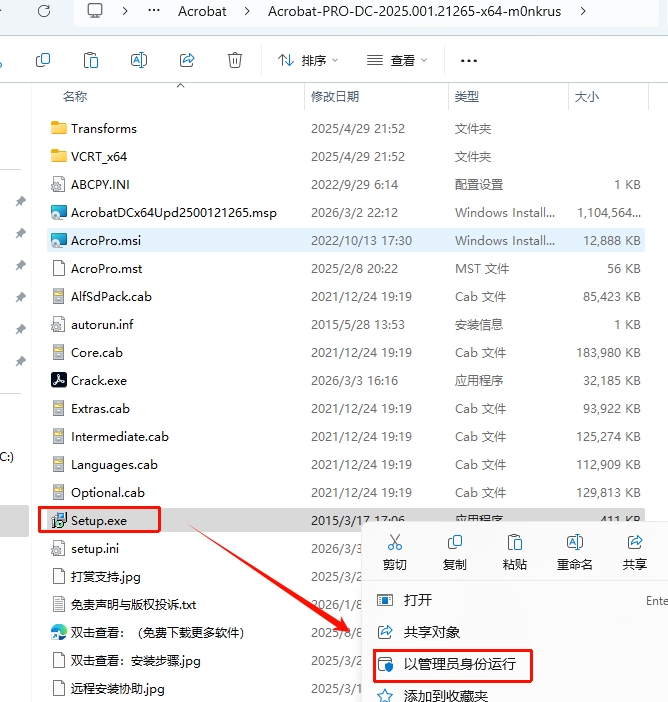Expand the chevron after the m0nkrus breadcrumb
The height and width of the screenshot is (702, 668).
[583, 11]
